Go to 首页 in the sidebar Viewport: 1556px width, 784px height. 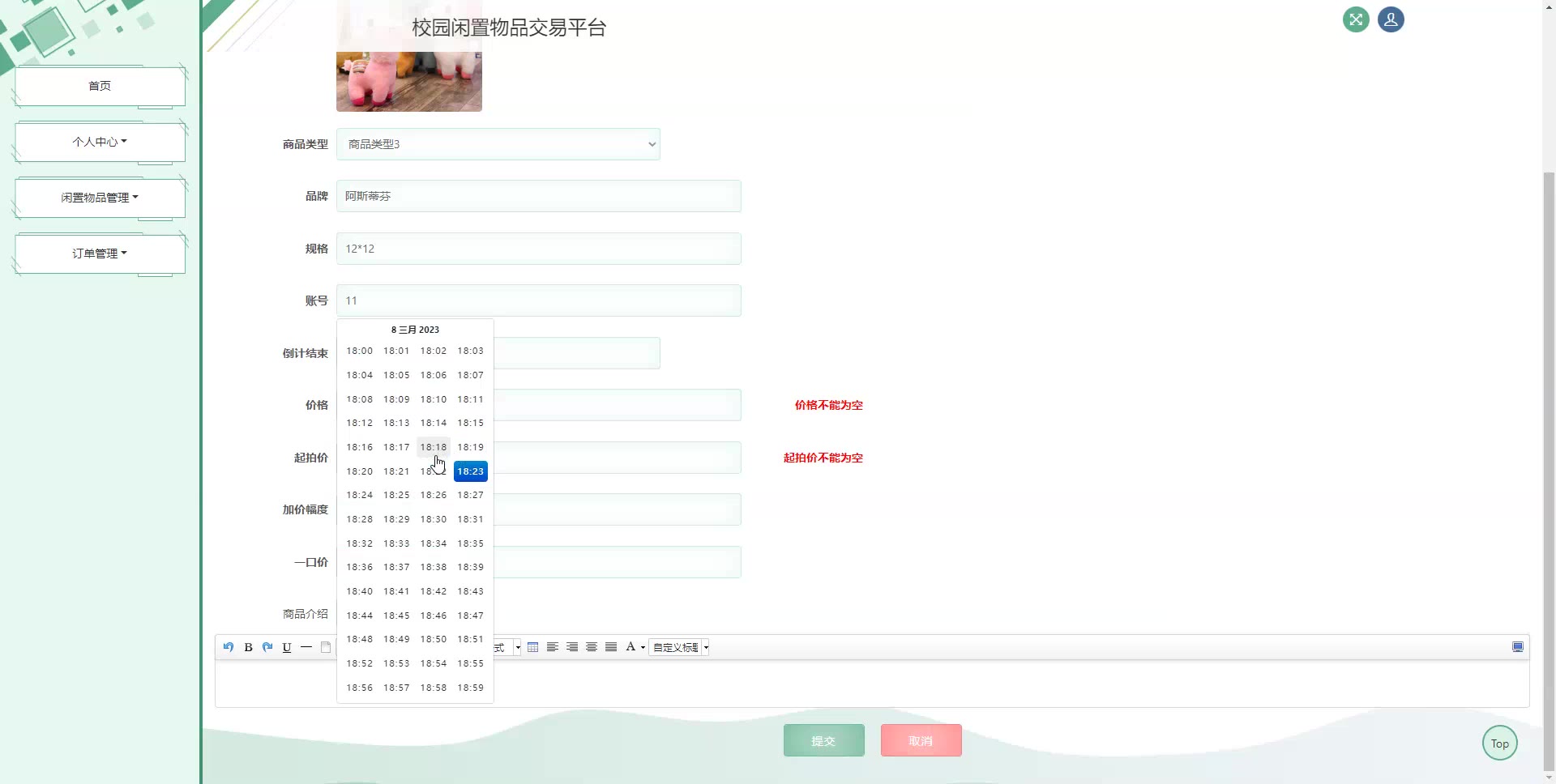100,86
